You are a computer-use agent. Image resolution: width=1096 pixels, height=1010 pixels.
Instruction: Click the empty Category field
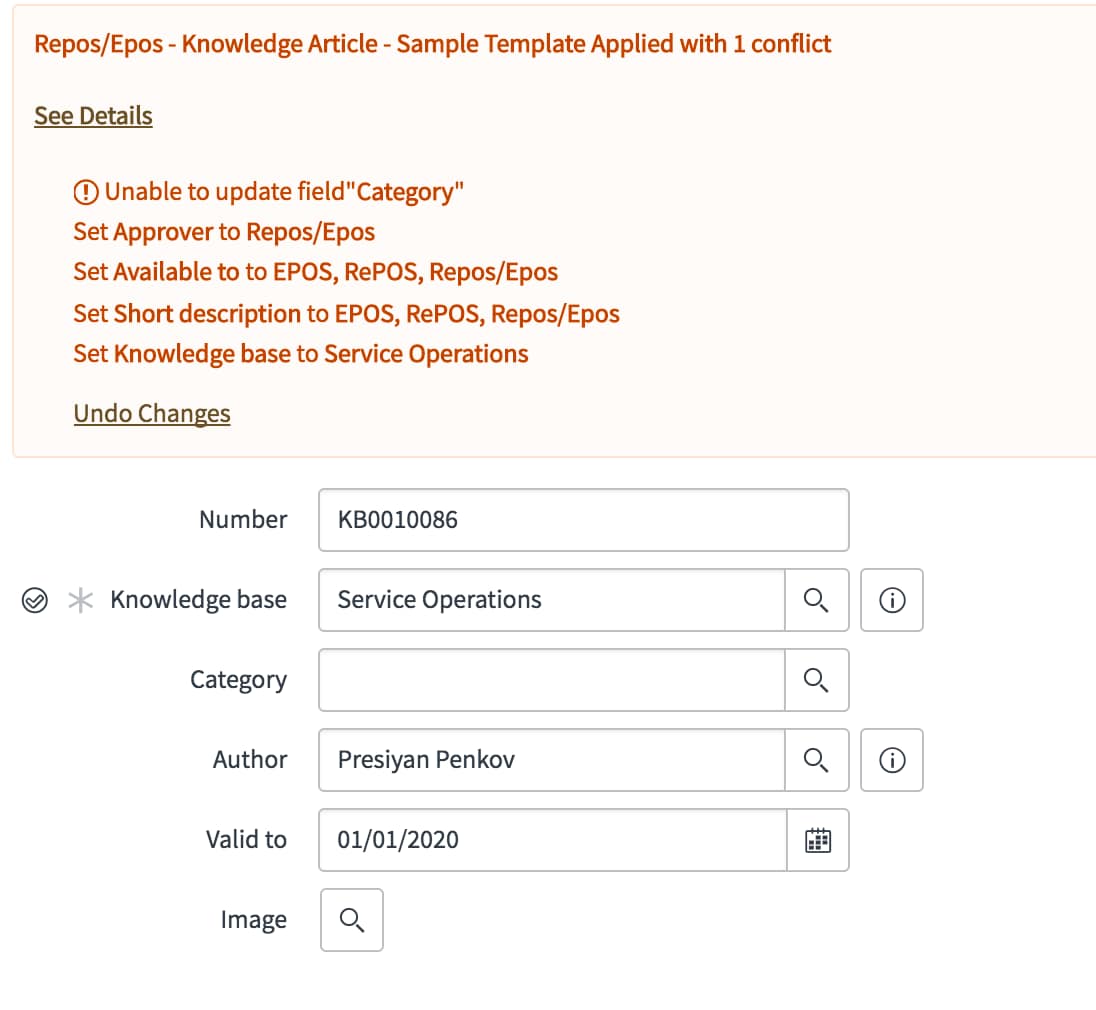coord(552,680)
